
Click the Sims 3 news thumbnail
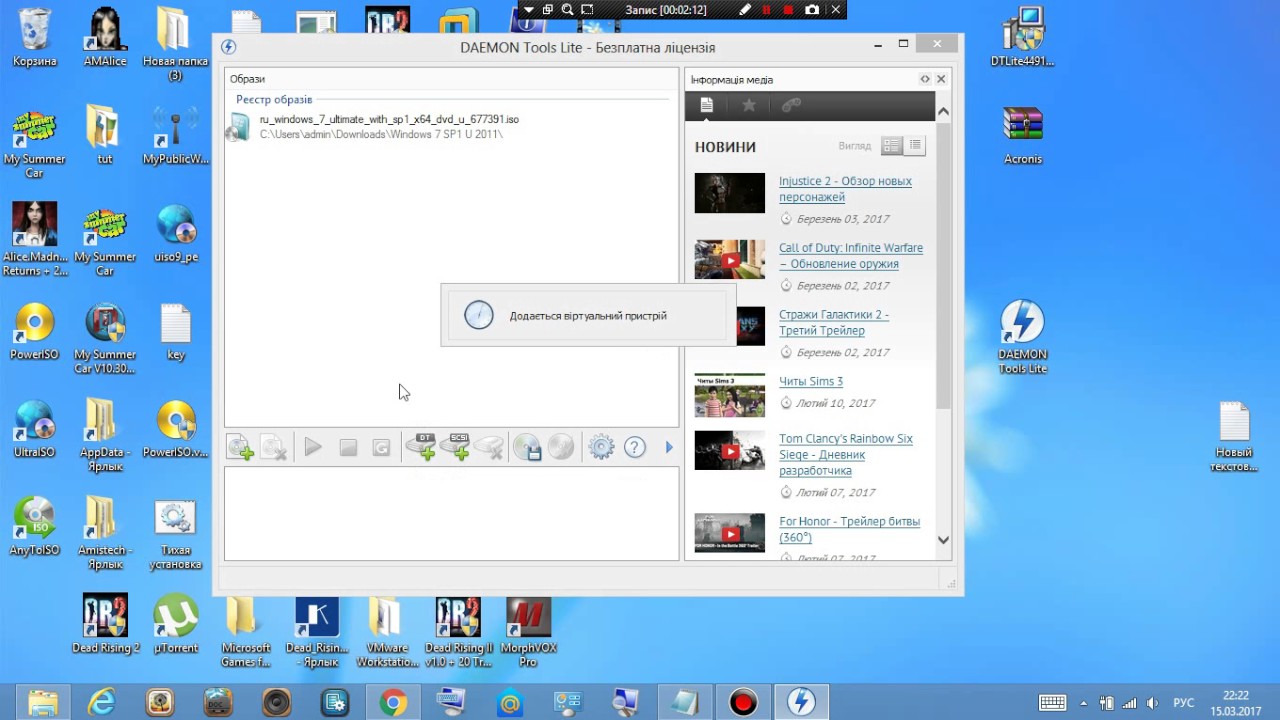730,395
